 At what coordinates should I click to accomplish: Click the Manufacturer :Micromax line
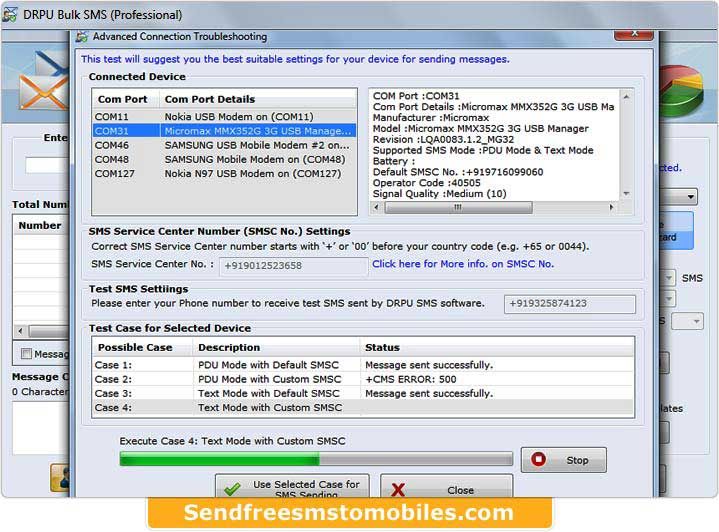pos(431,118)
